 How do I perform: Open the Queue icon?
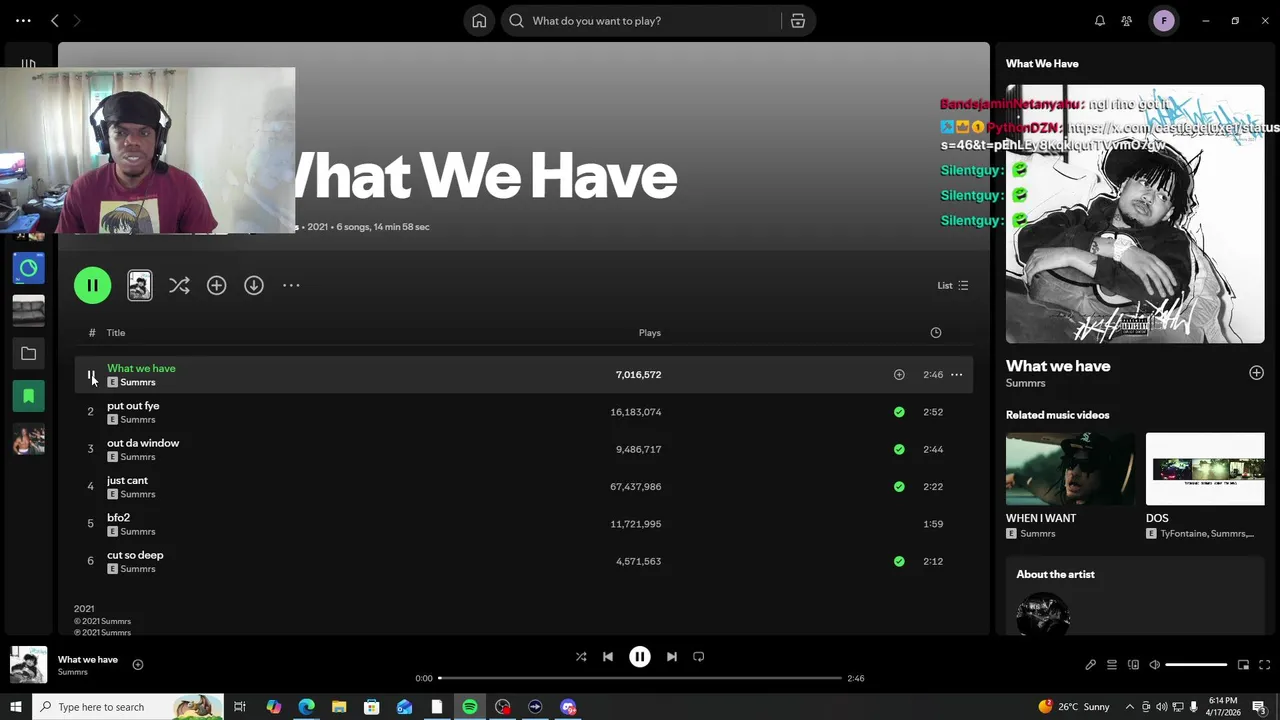1112,665
